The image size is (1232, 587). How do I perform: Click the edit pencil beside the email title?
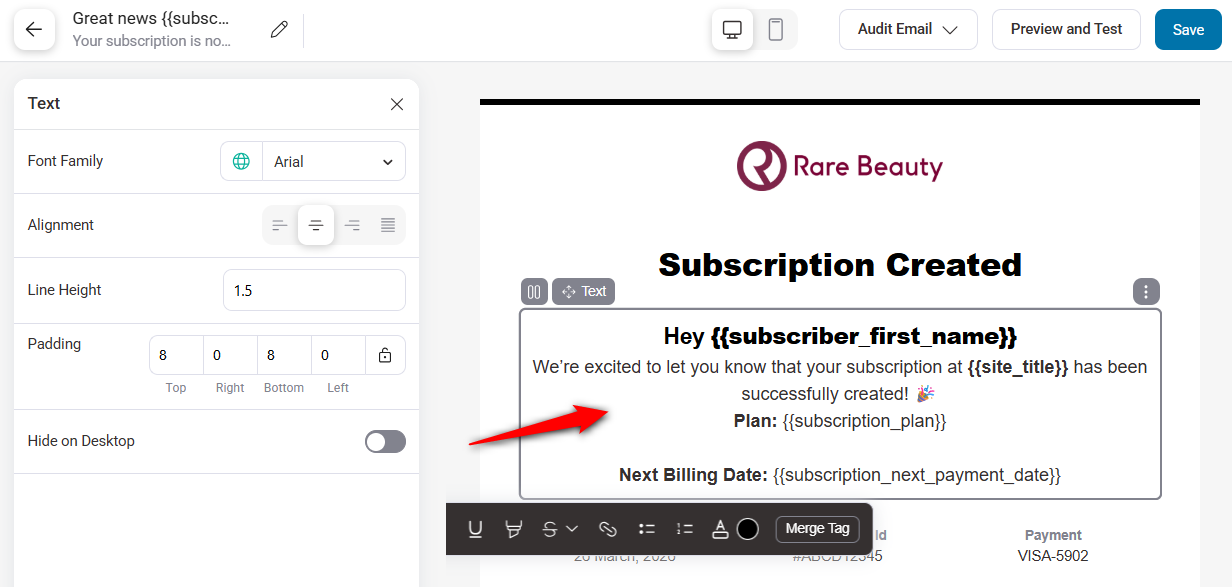click(x=278, y=30)
